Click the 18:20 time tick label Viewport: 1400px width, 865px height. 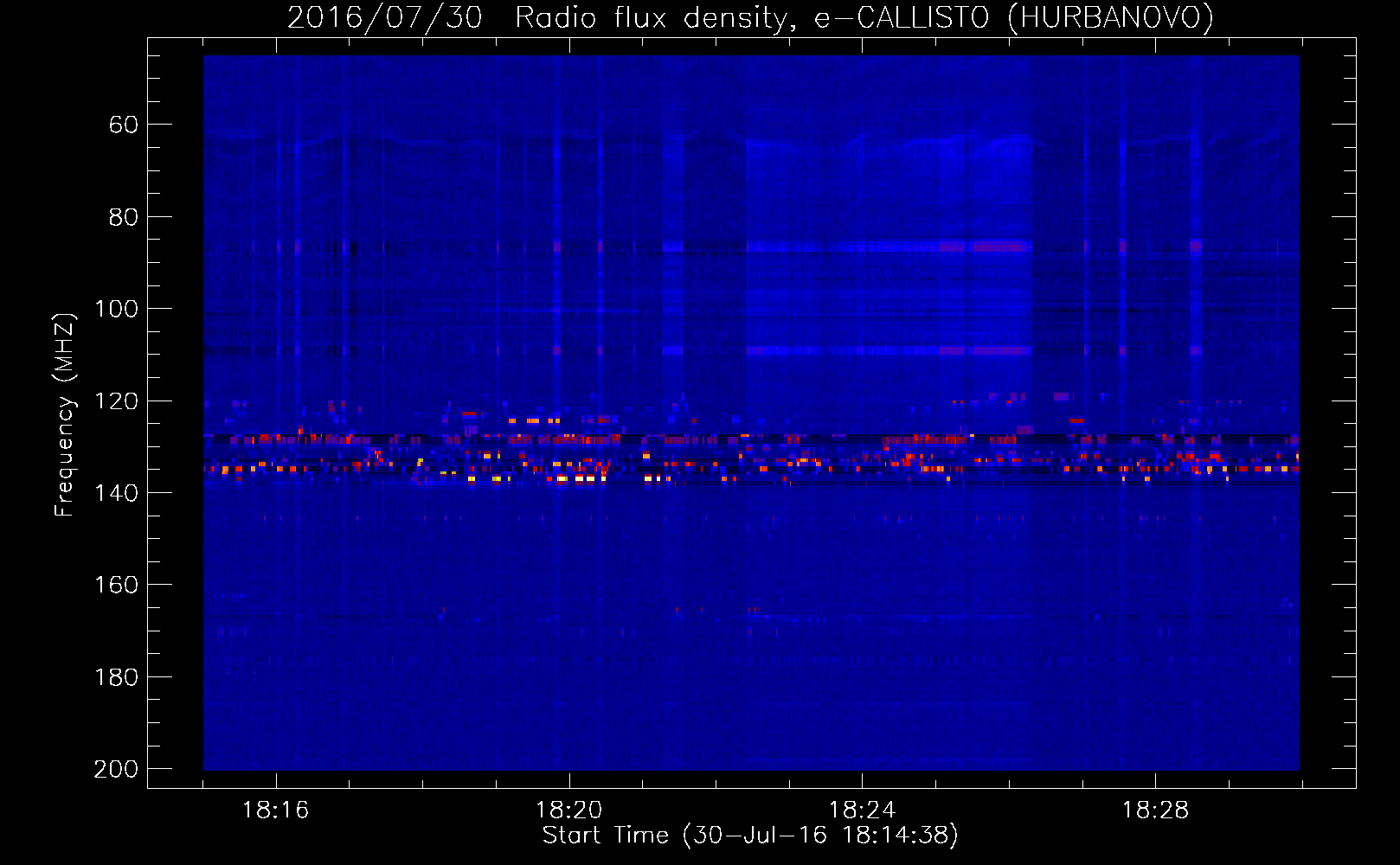569,811
